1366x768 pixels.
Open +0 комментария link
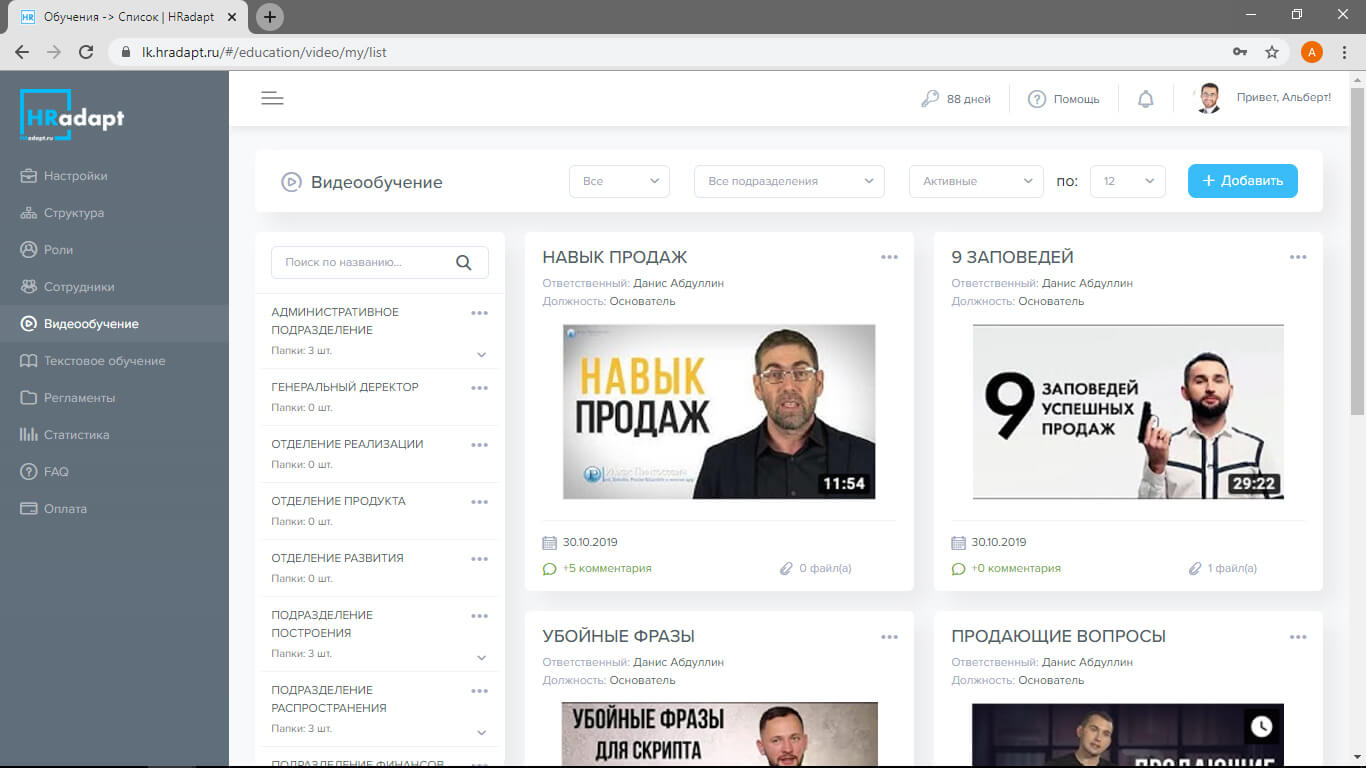click(x=1006, y=568)
